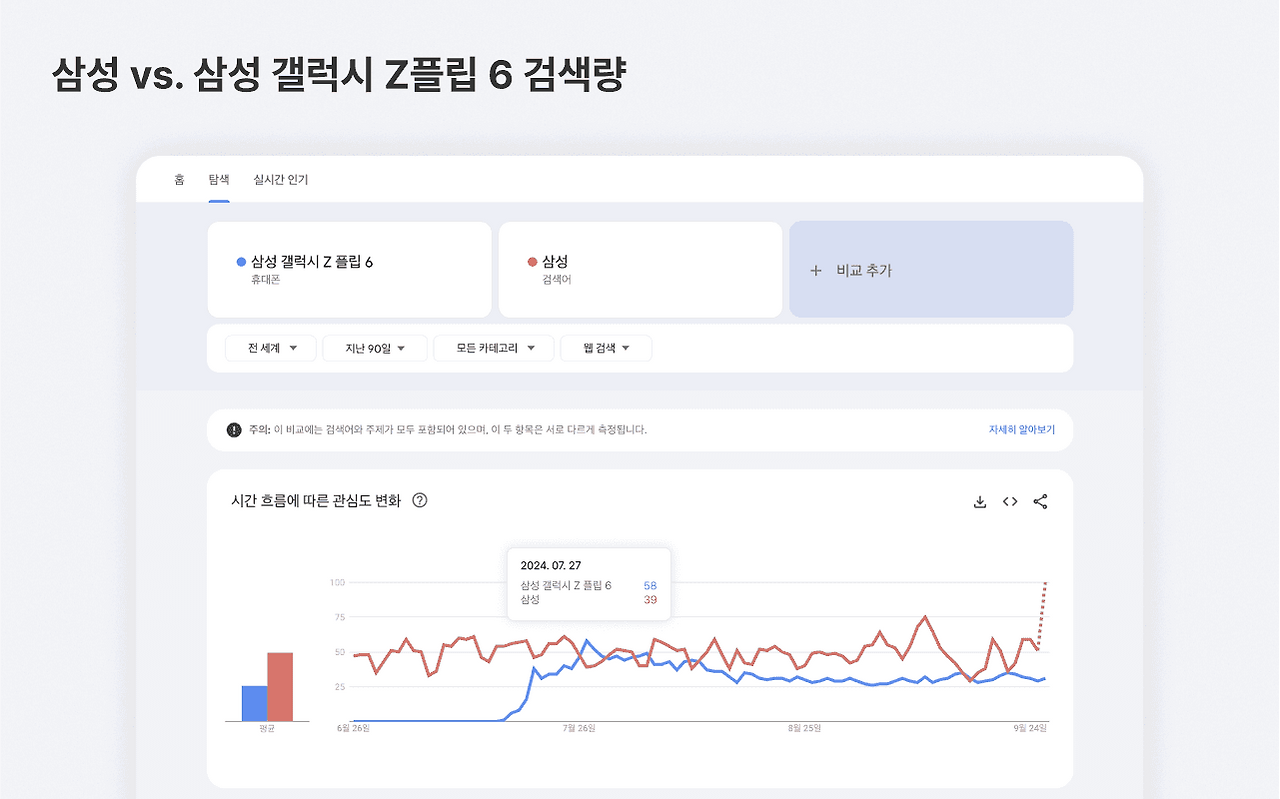This screenshot has height=799, width=1280.
Task: Click the red dot for 삼성
Action: click(x=532, y=262)
